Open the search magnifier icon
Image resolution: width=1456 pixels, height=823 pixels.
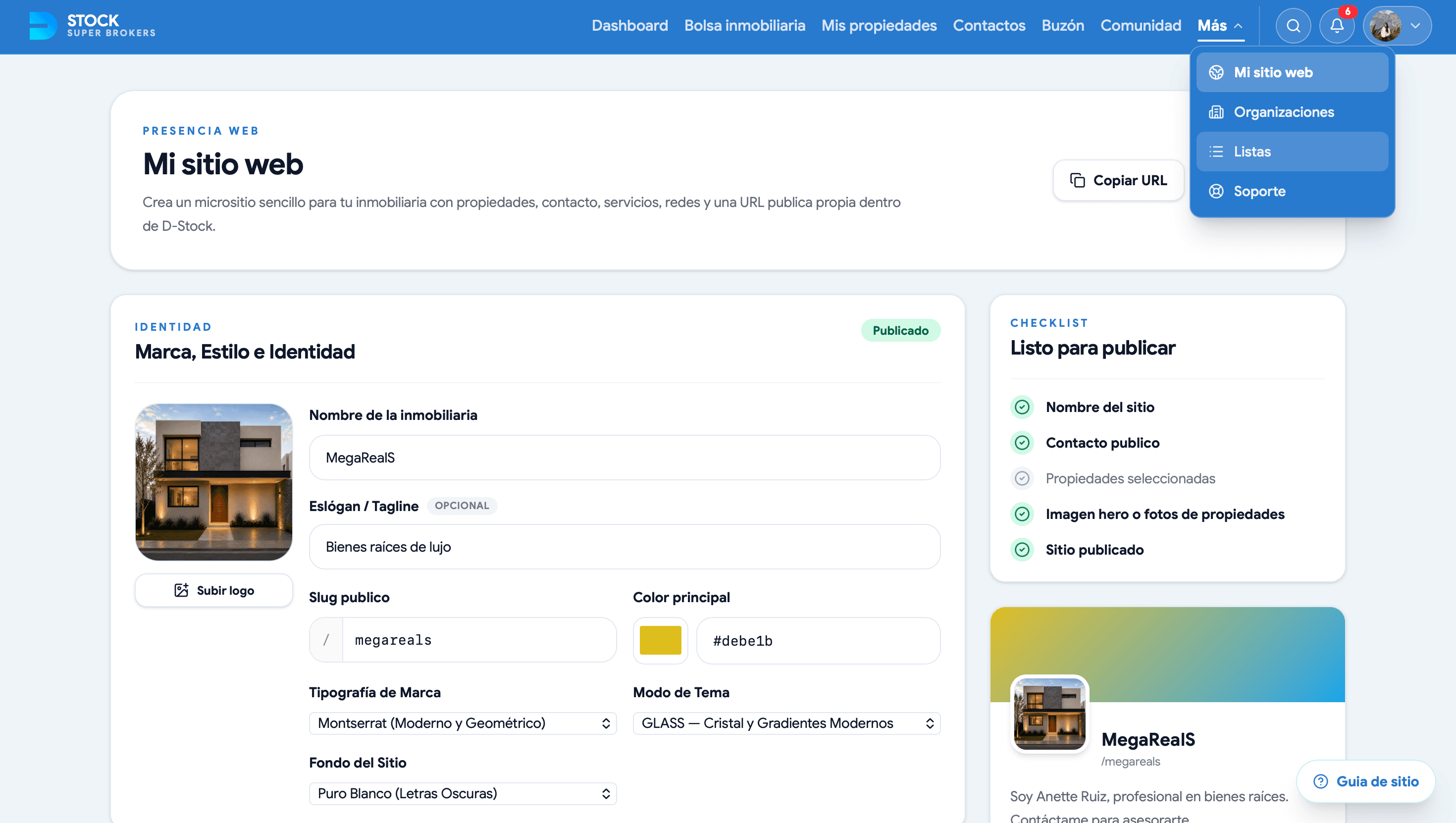pyautogui.click(x=1293, y=26)
